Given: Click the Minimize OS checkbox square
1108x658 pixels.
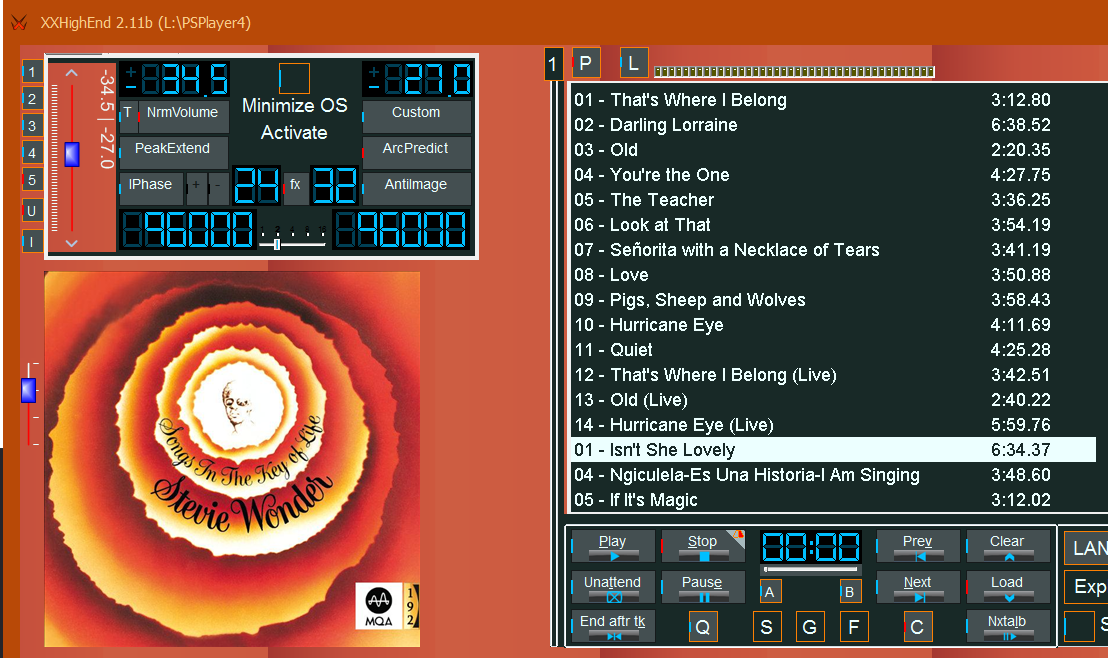Looking at the screenshot, I should [295, 78].
